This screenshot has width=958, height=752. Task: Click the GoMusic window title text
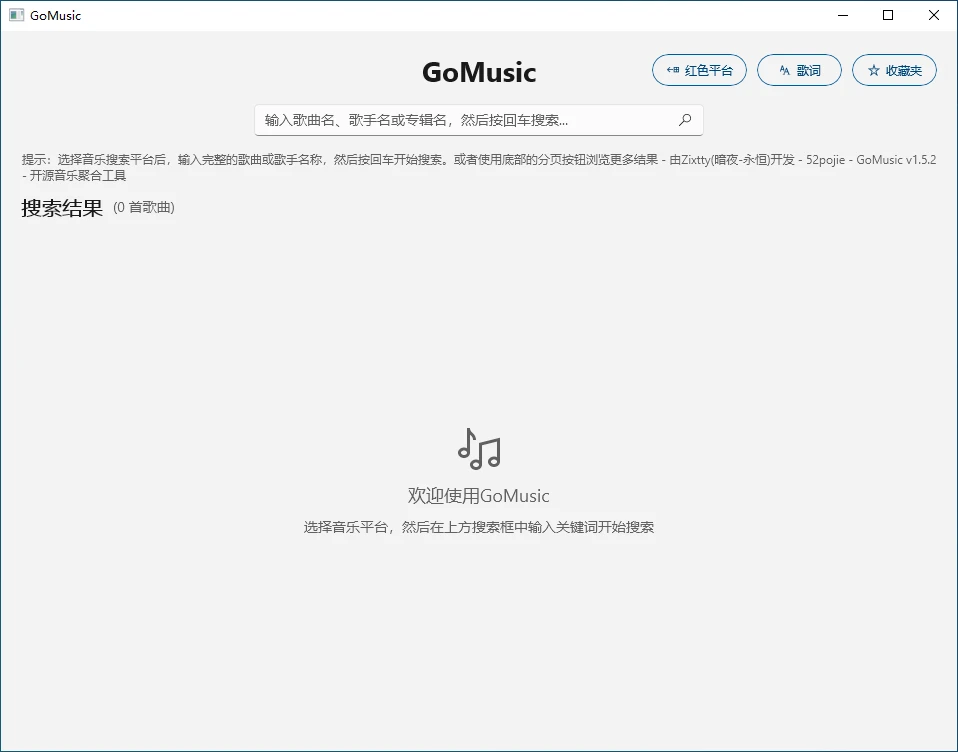[56, 15]
